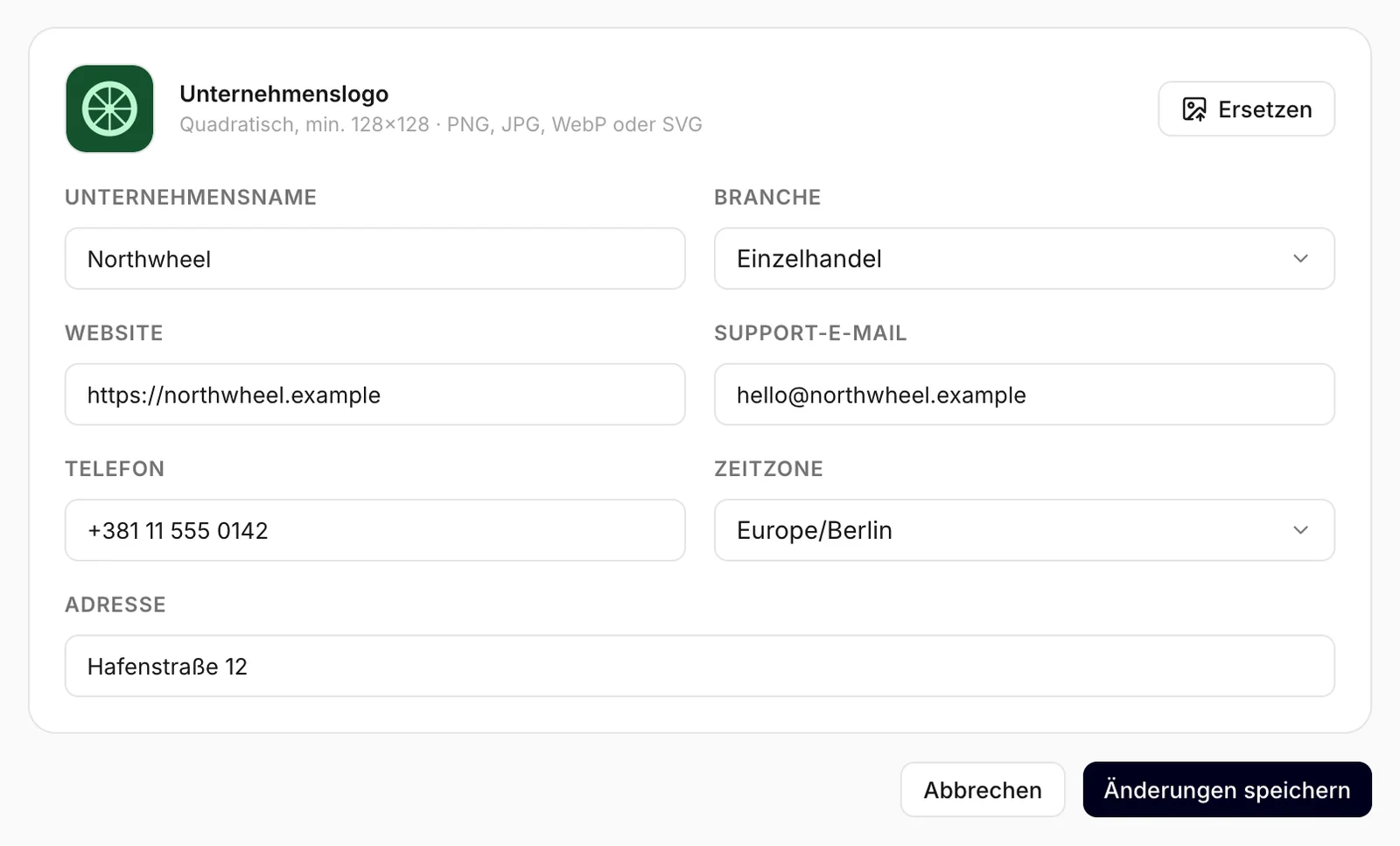
Task: Click the Adresse field with Hafenstraße 12
Action: tap(699, 666)
